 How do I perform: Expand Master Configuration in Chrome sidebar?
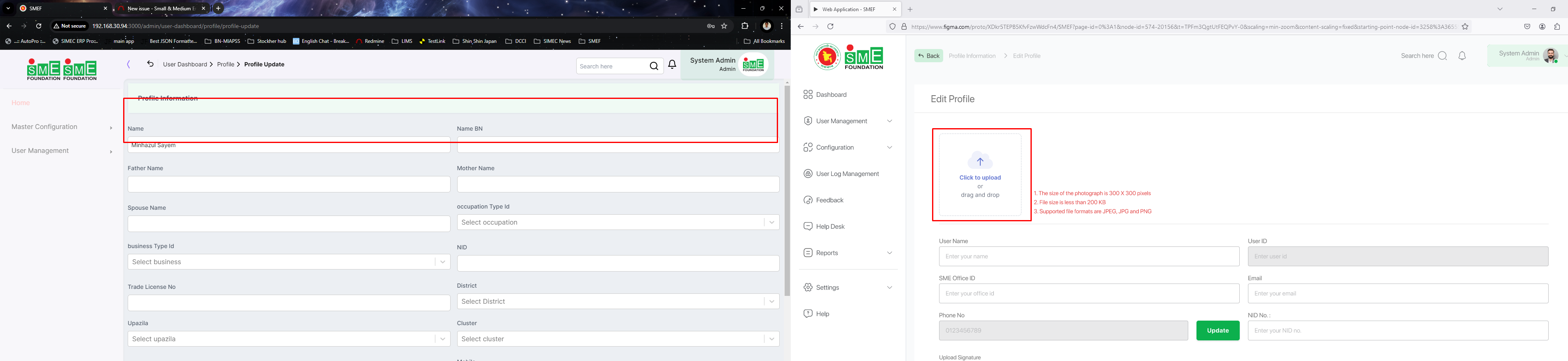click(61, 127)
